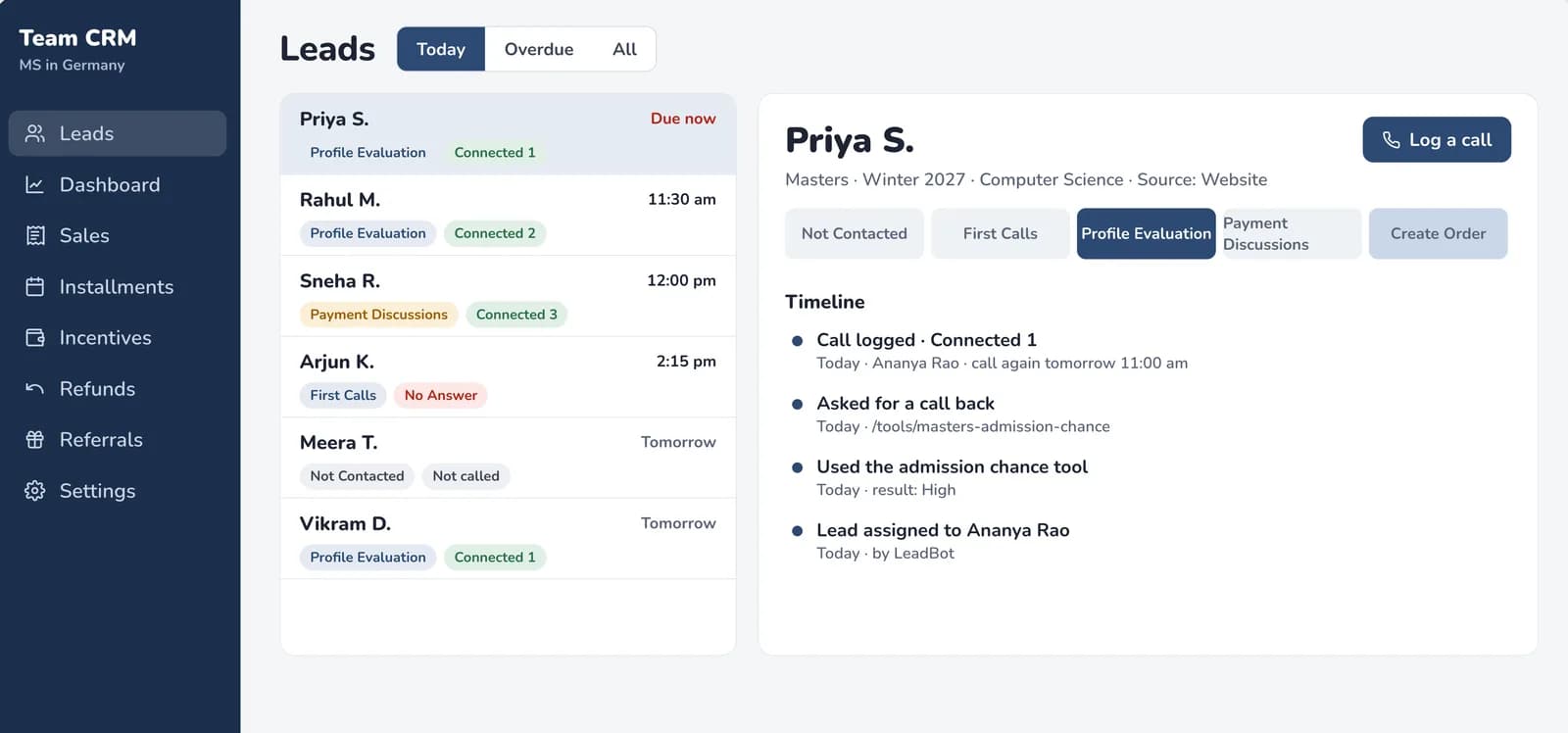Choose the Payment Discussions stage

coord(1292,233)
